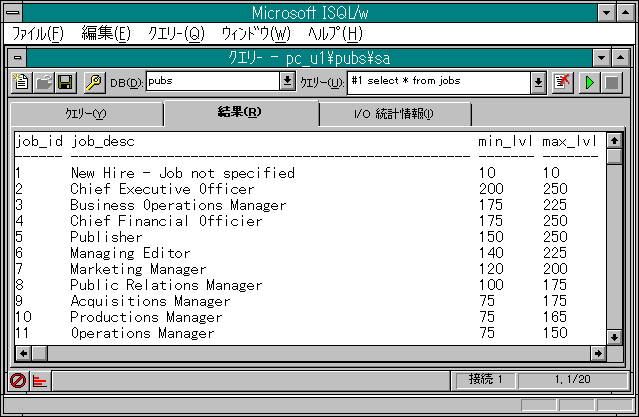
Task: Click the 接続 1 status bar indicator
Action: [485, 380]
